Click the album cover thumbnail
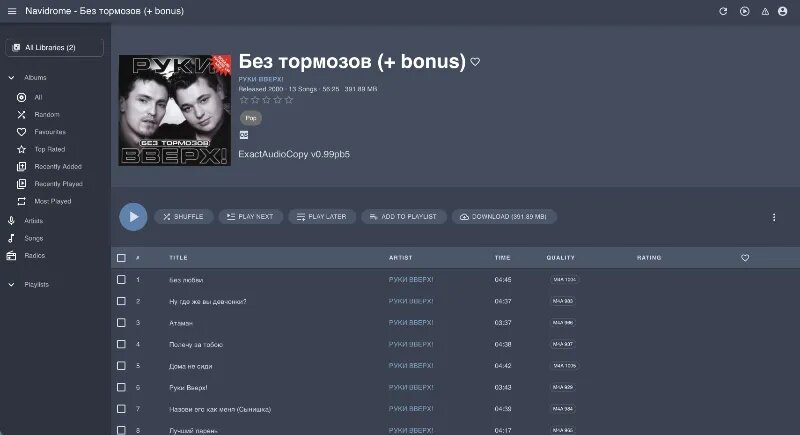The width and height of the screenshot is (800, 435). click(175, 110)
